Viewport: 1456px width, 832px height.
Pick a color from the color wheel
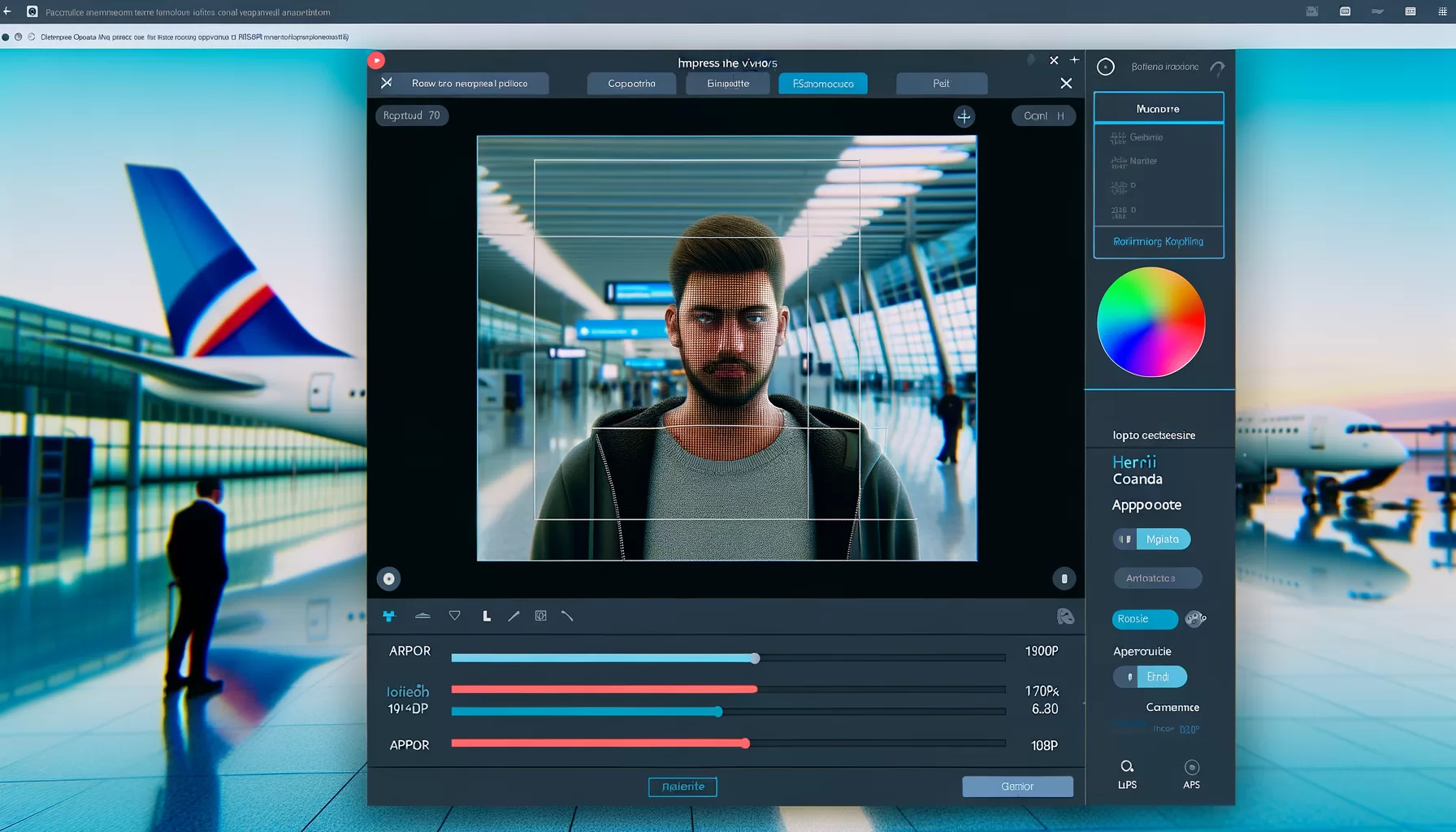(x=1150, y=322)
